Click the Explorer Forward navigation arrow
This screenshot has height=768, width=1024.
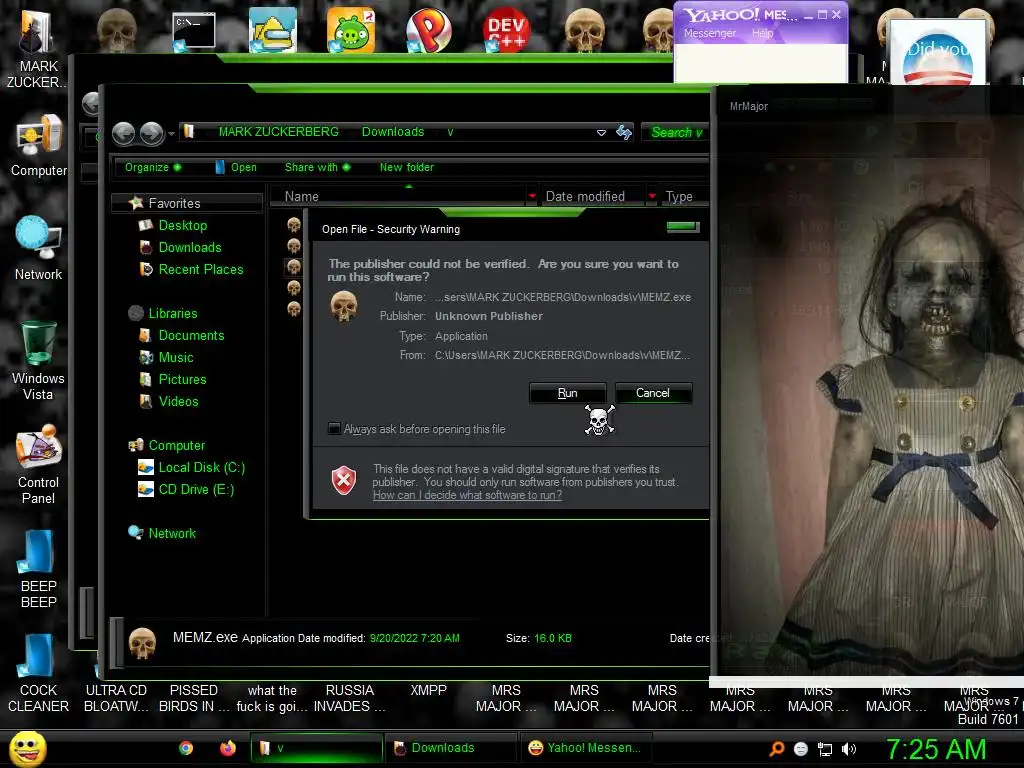click(x=152, y=133)
